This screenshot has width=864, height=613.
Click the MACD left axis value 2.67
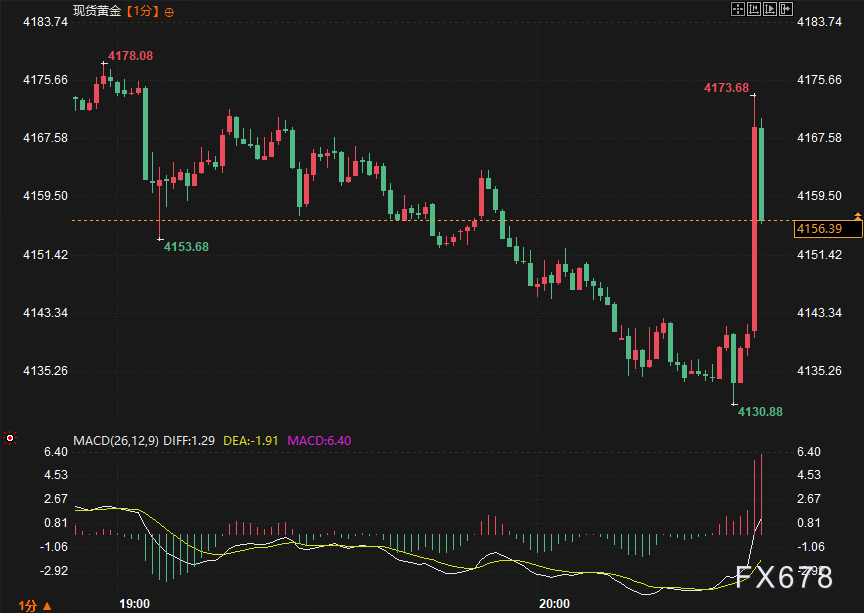pyautogui.click(x=56, y=498)
